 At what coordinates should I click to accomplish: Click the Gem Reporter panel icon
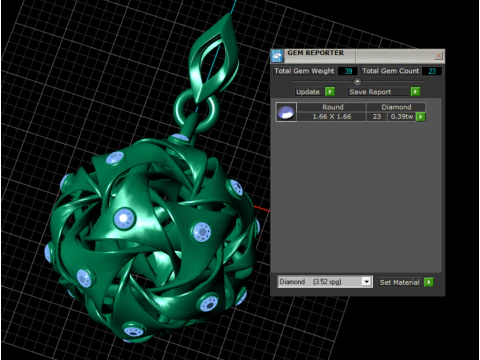pyautogui.click(x=277, y=56)
